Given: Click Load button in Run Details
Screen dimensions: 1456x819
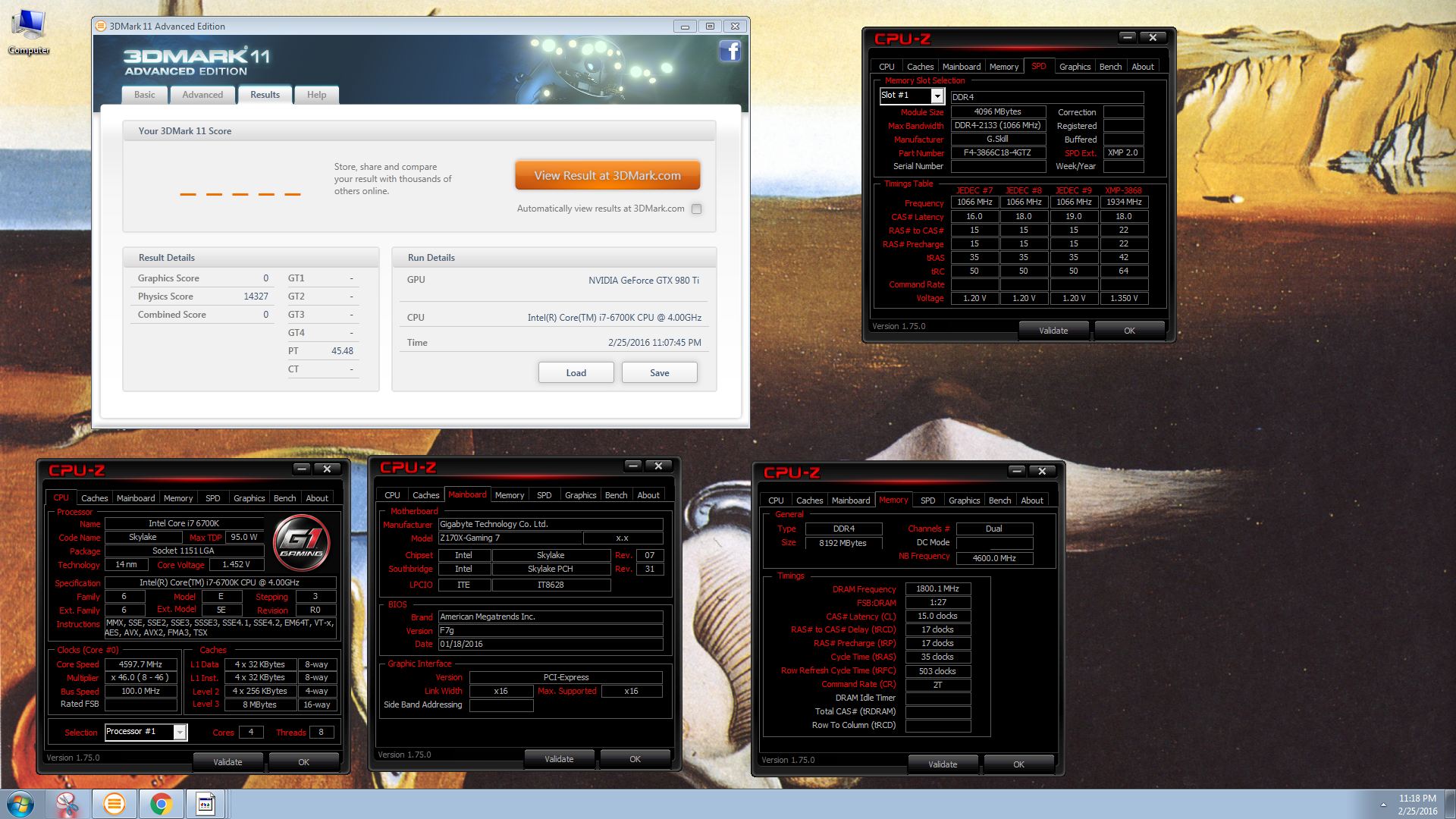Looking at the screenshot, I should 576,372.
